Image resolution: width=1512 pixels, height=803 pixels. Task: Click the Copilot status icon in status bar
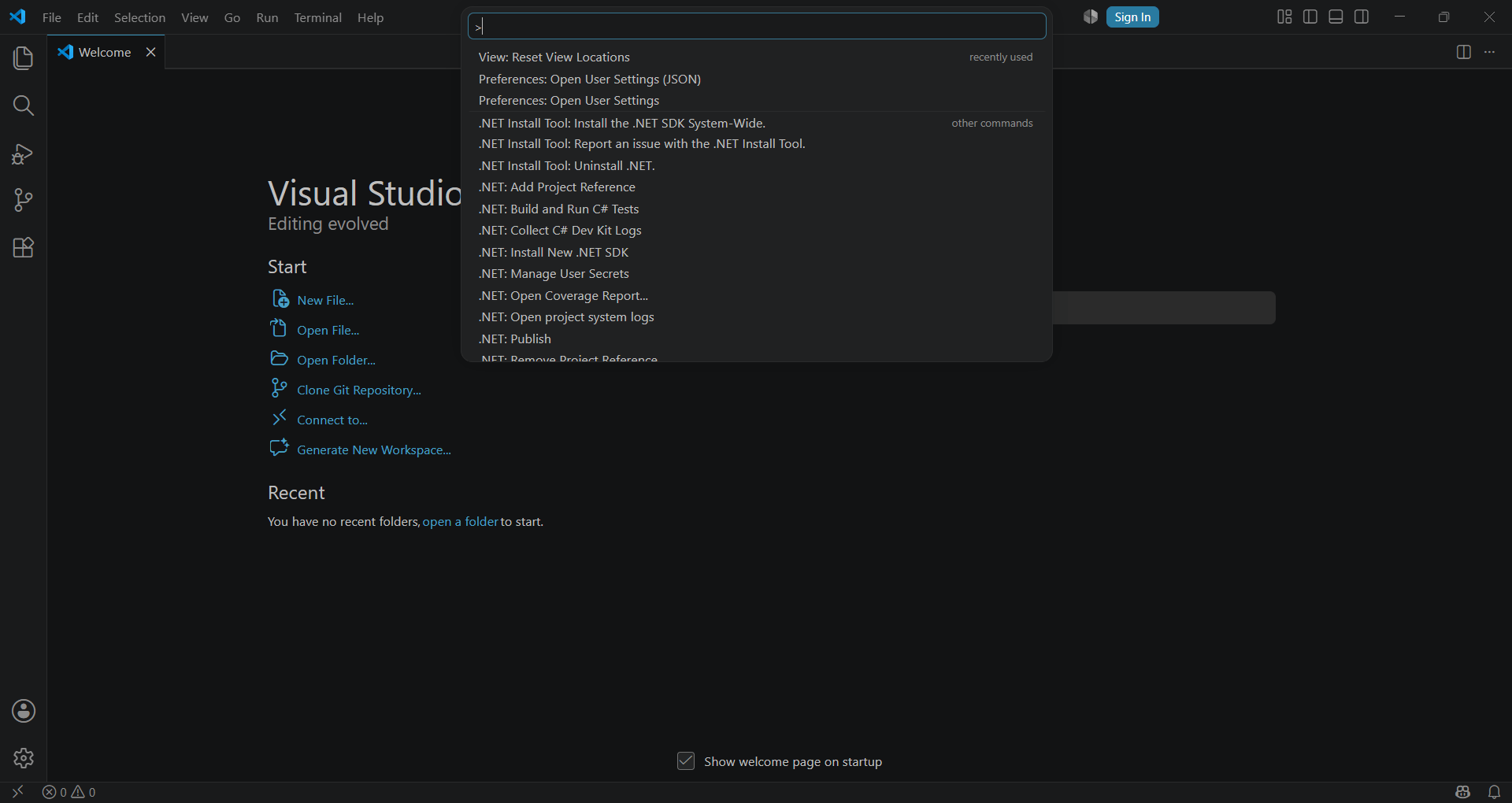1463,792
